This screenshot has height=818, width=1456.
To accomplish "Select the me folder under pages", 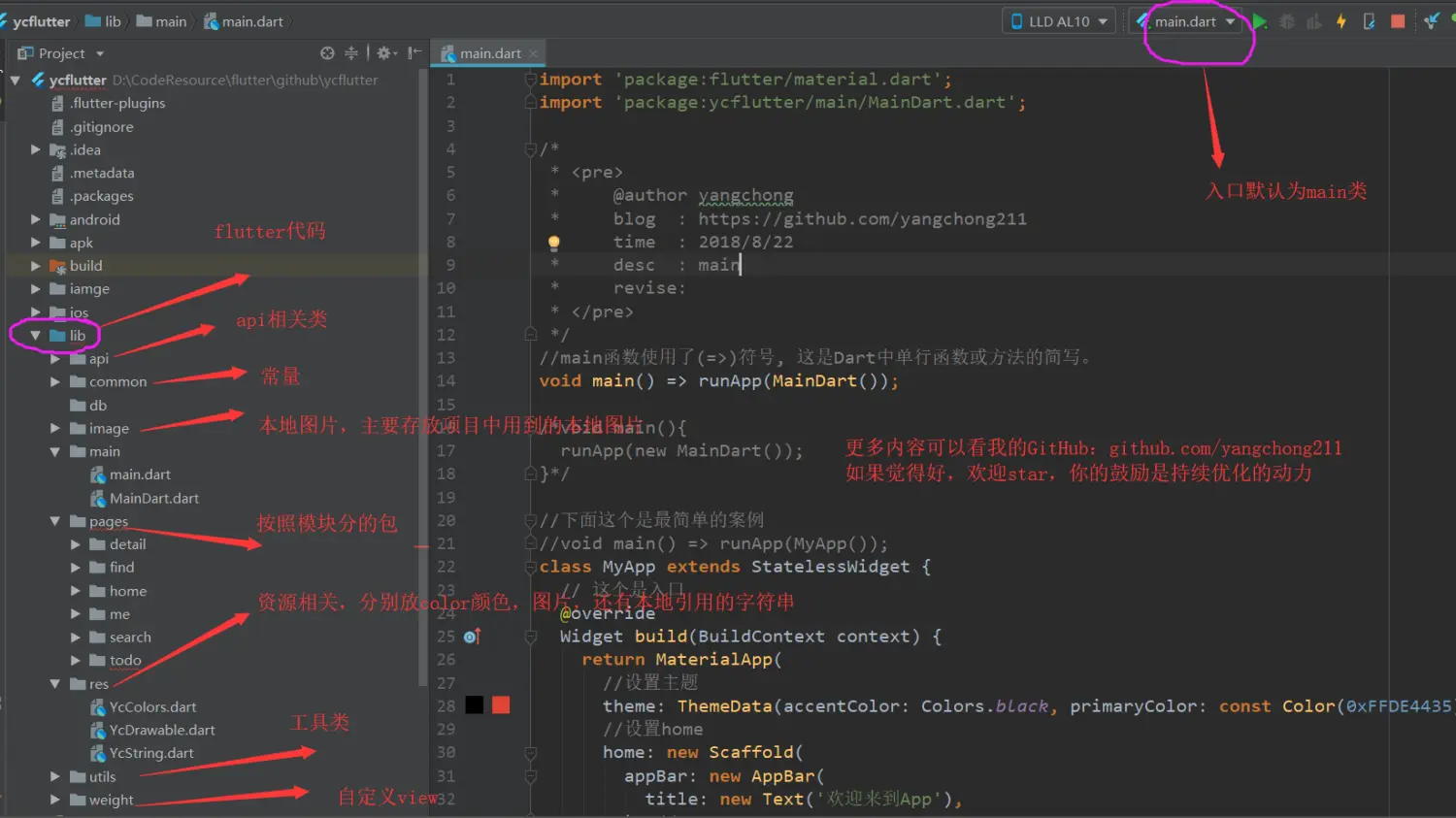I will coord(110,614).
